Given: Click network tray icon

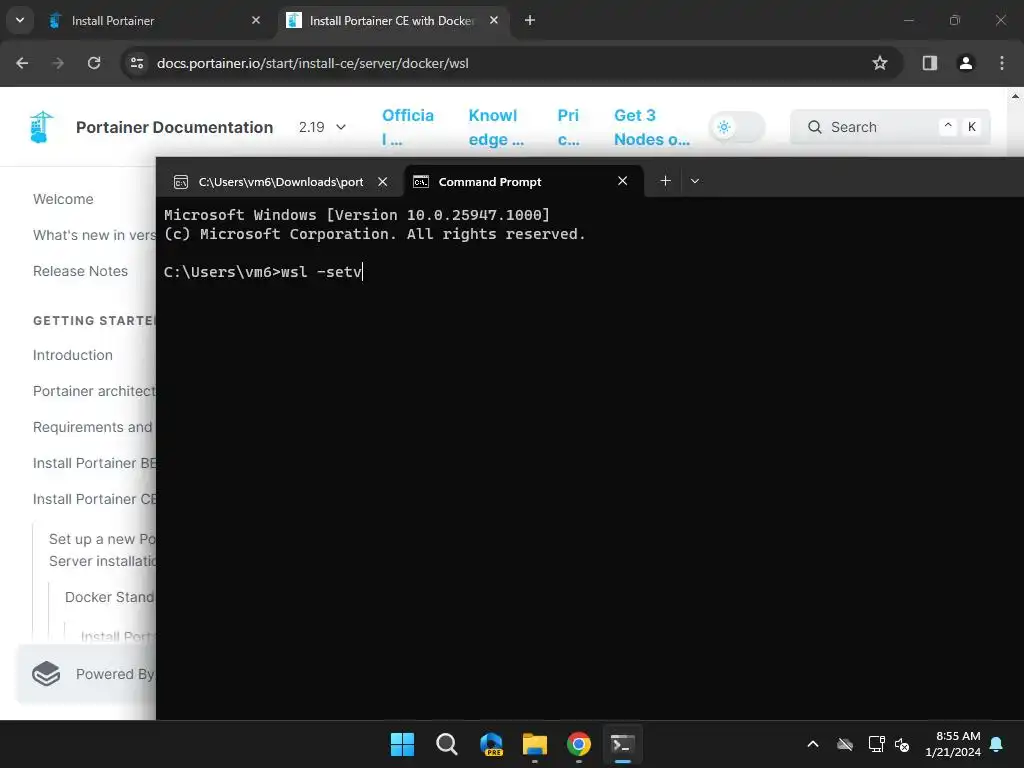Looking at the screenshot, I should tap(876, 744).
